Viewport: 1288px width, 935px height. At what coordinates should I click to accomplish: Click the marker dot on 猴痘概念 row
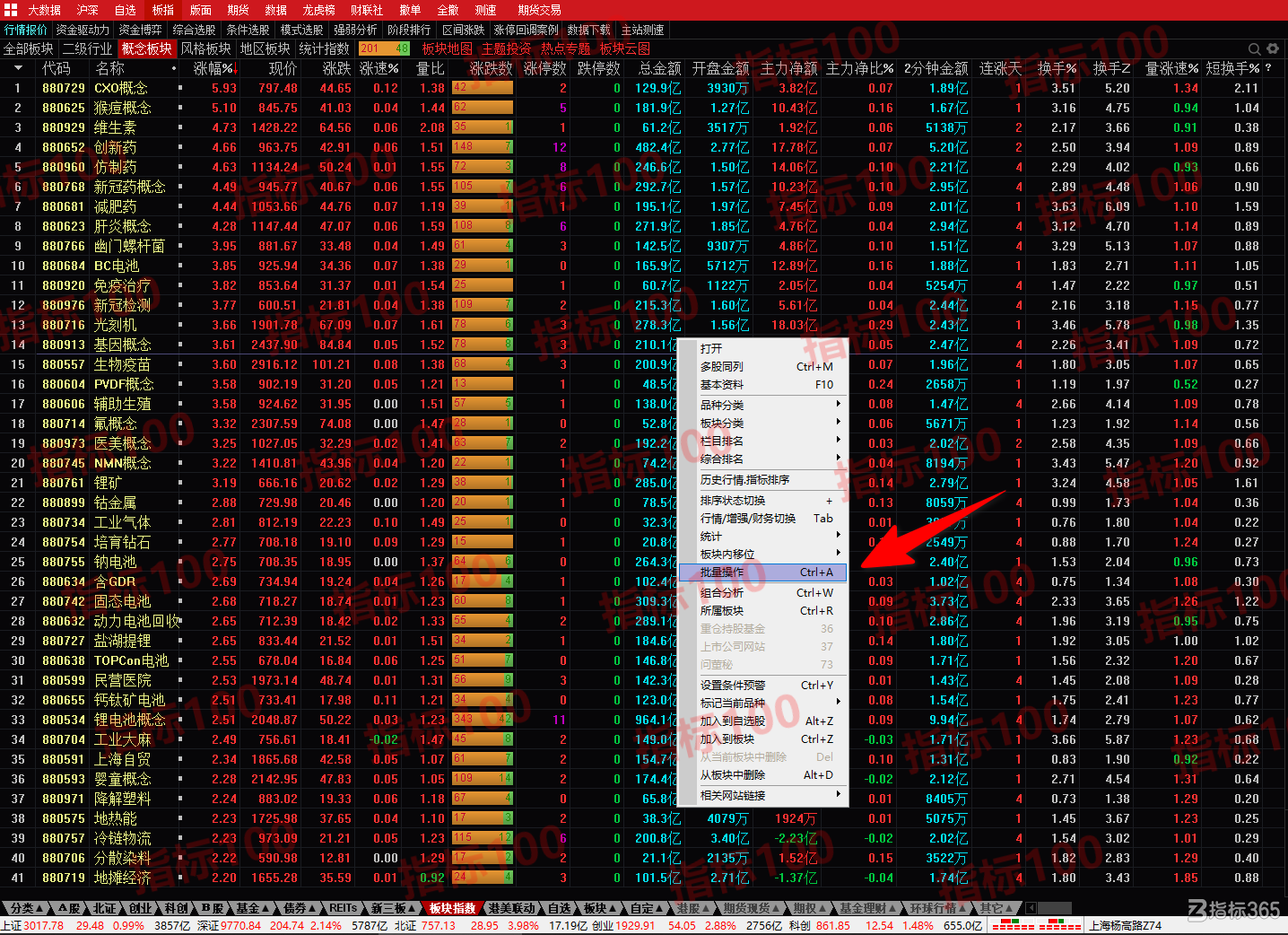point(180,108)
